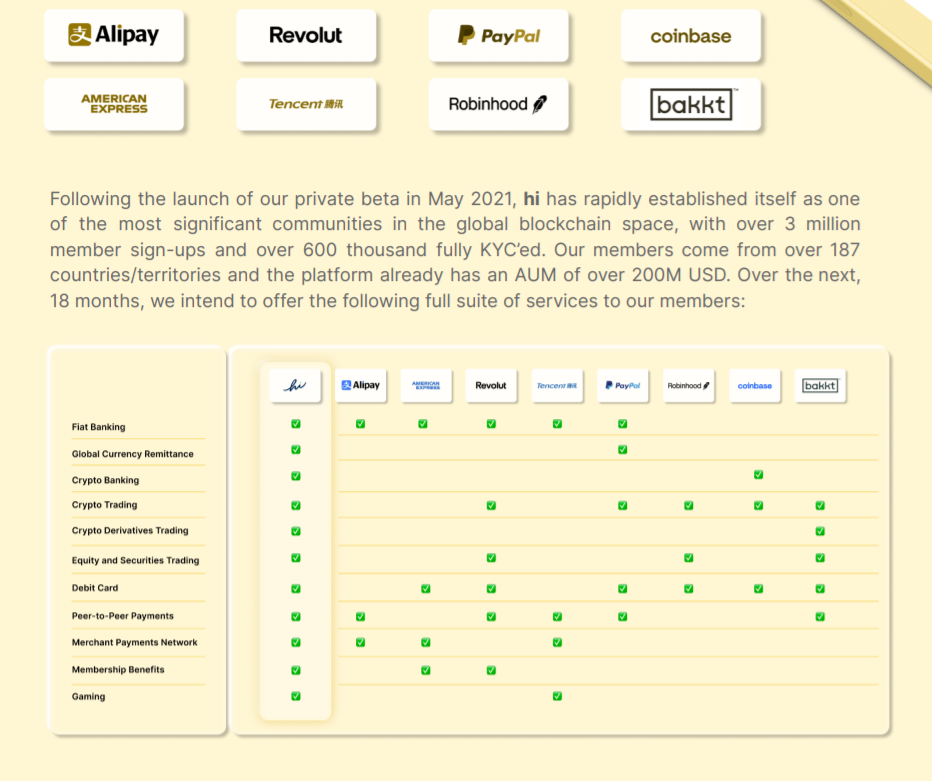The height and width of the screenshot is (781, 932).
Task: Click the large Revolut logo card
Action: click(x=306, y=36)
